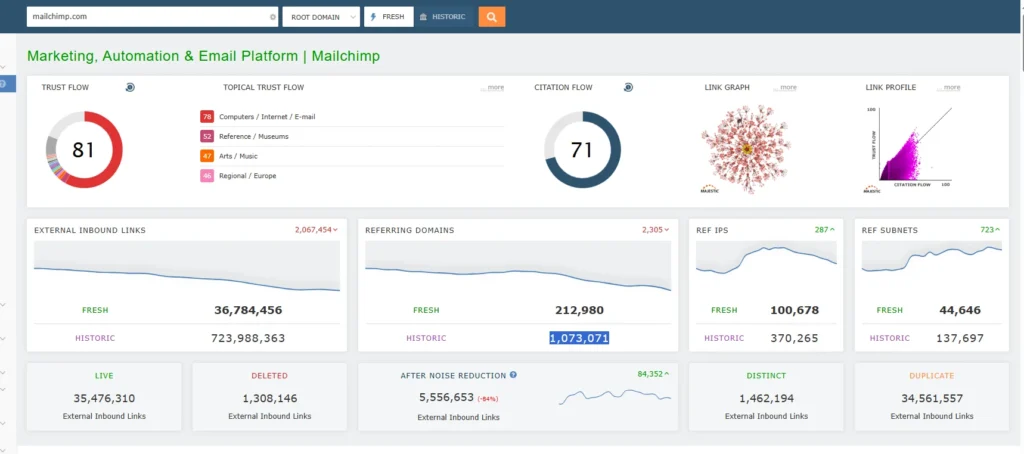This screenshot has width=1024, height=454.
Task: Expand the External Inbound Links change indicator
Action: point(316,230)
